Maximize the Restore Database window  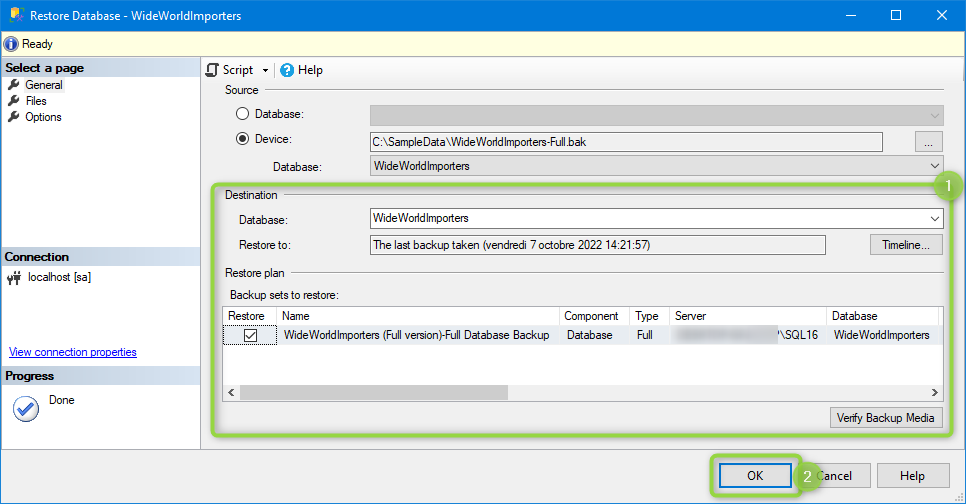click(x=896, y=15)
